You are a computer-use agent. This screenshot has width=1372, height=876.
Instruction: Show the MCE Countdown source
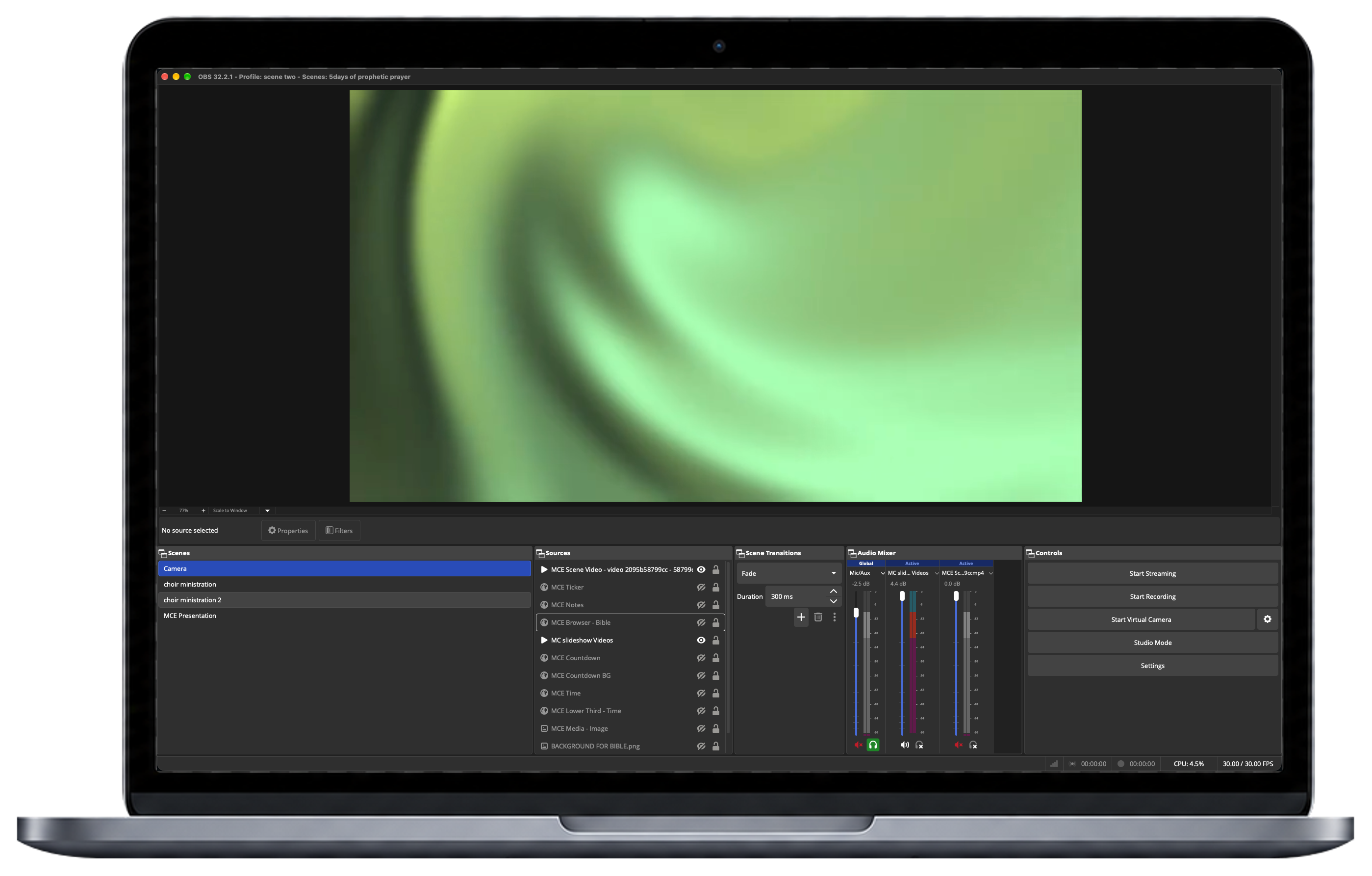(x=701, y=658)
